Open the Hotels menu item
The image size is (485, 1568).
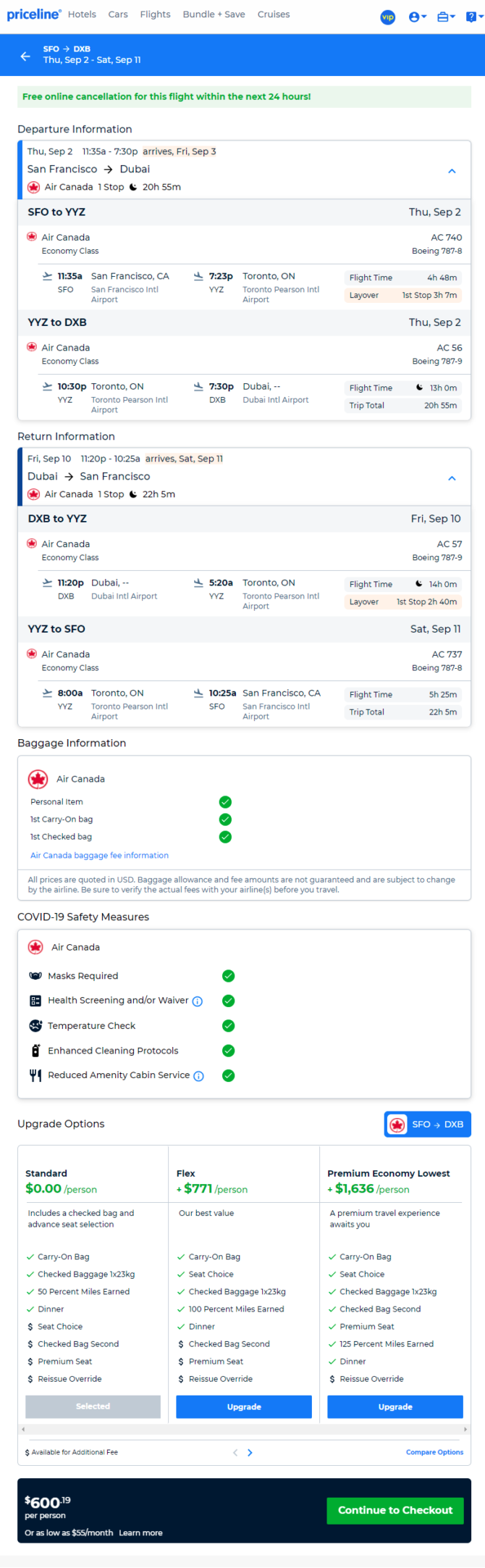(x=82, y=14)
